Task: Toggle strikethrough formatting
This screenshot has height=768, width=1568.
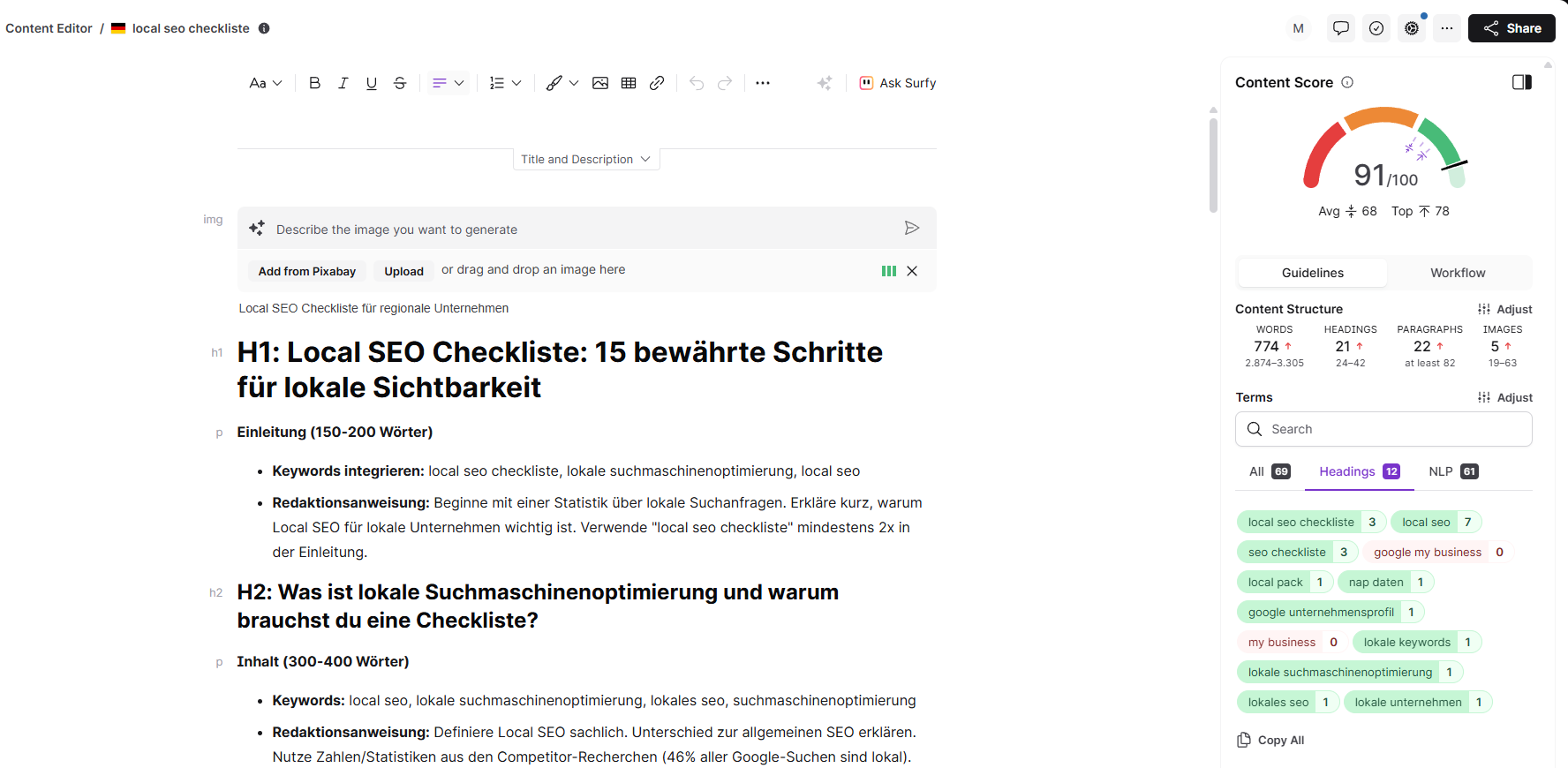Action: 400,83
